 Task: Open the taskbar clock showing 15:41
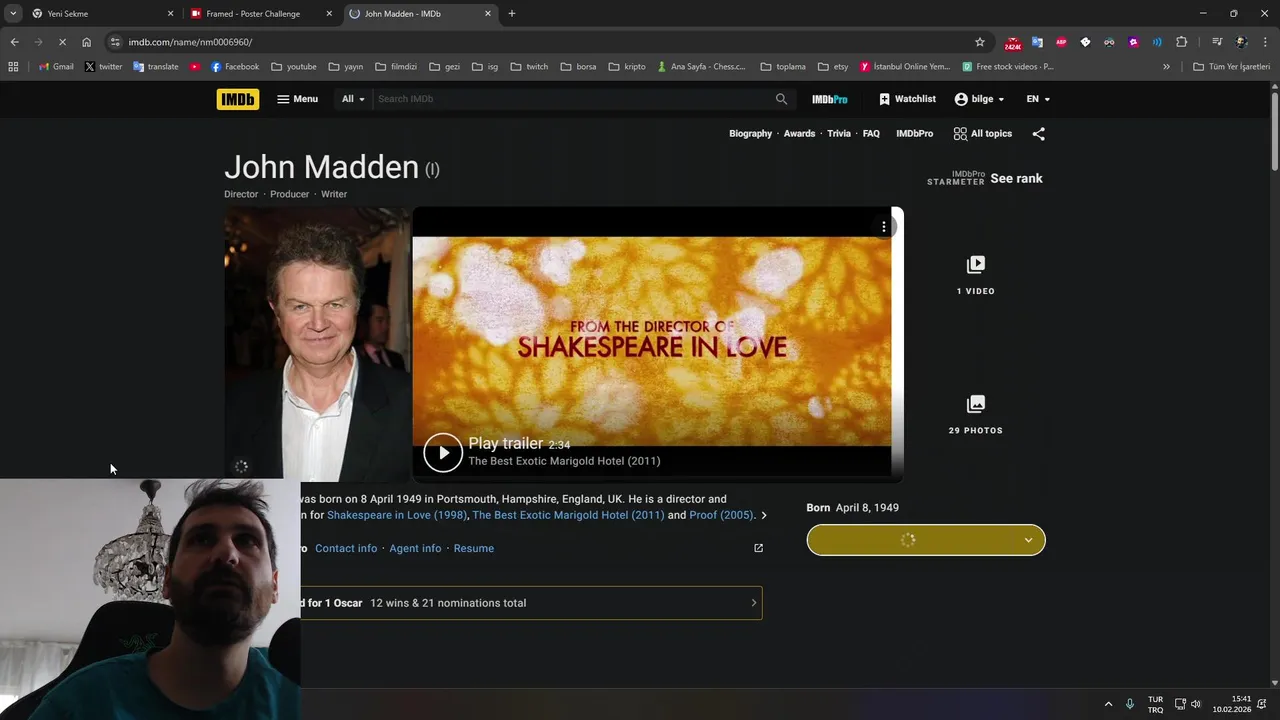click(1232, 704)
